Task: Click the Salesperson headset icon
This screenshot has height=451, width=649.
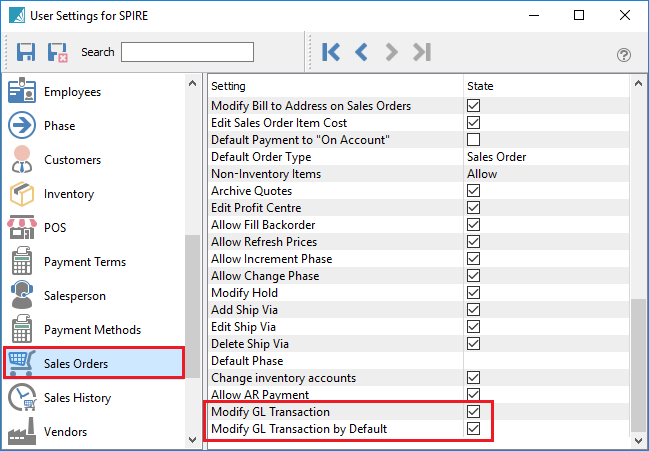Action: click(22, 295)
